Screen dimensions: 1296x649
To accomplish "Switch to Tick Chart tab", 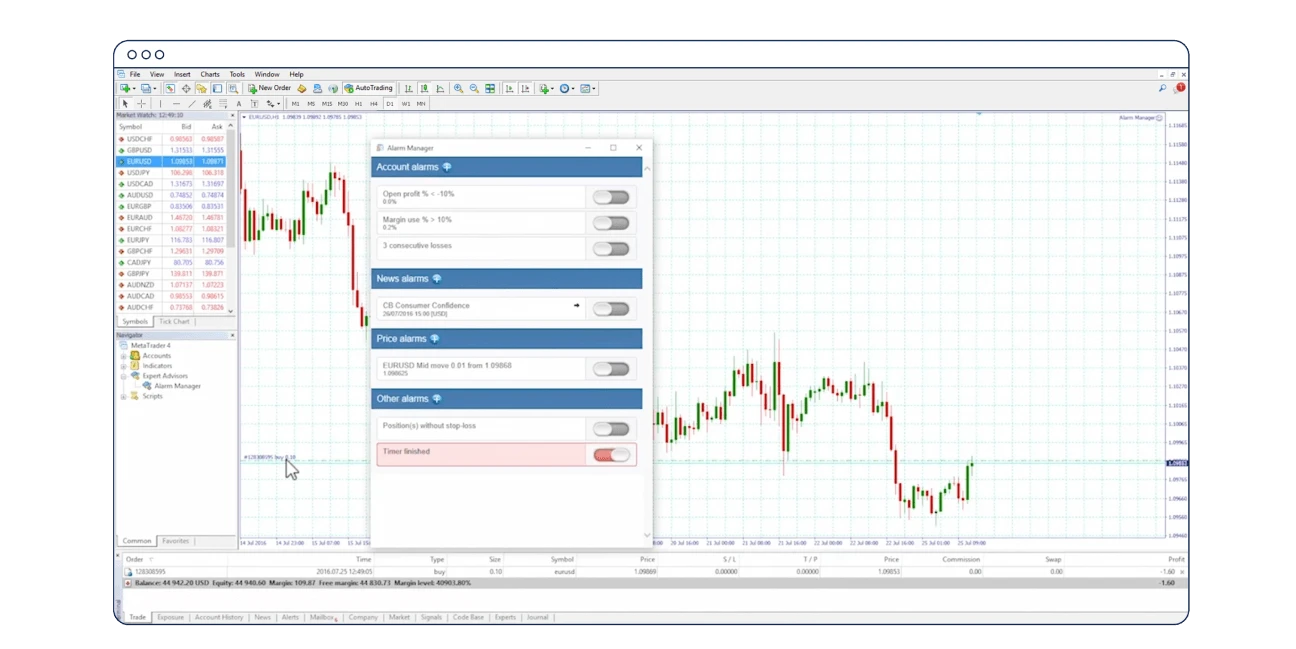I will [174, 322].
